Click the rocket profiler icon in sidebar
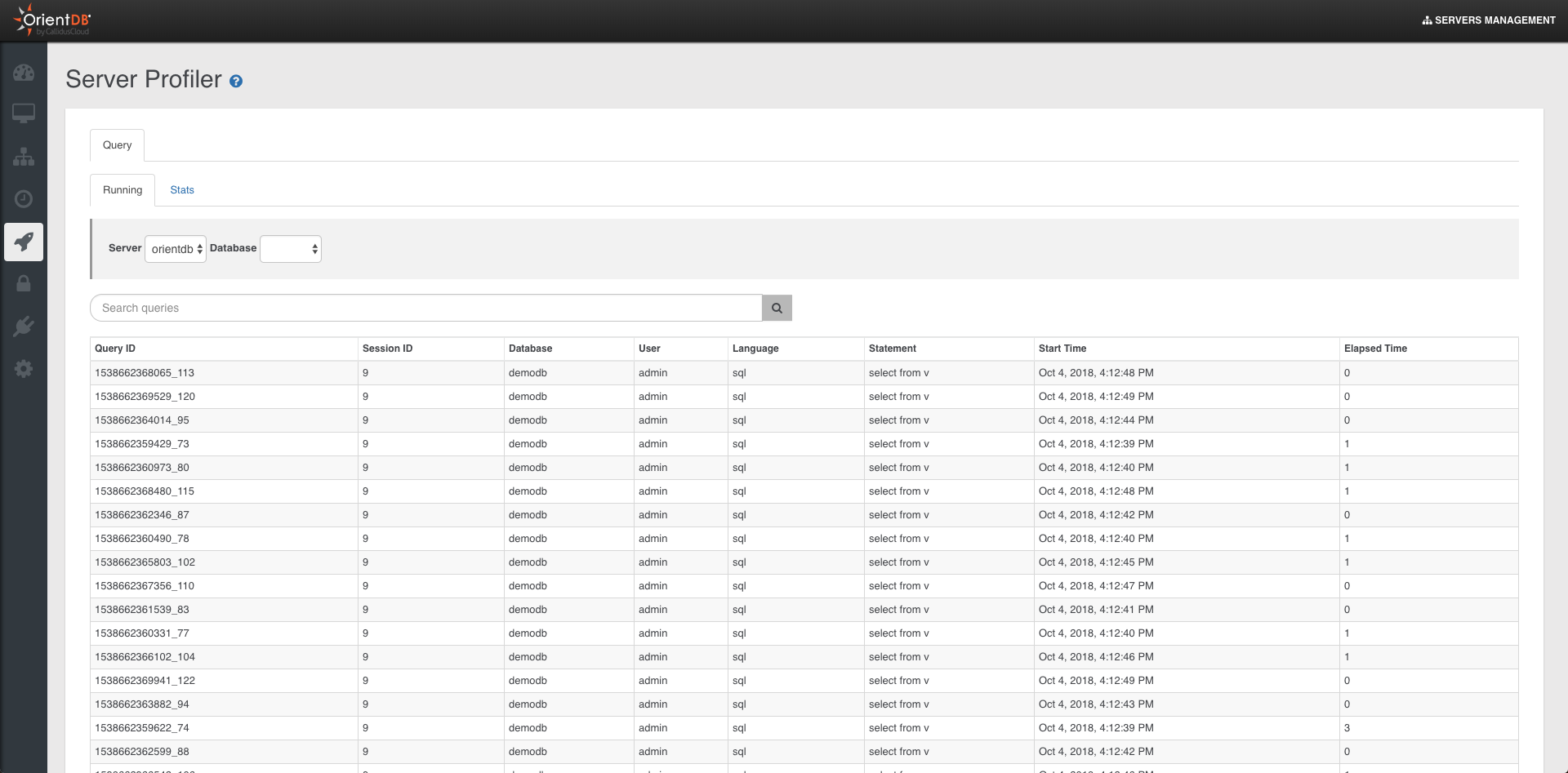The width and height of the screenshot is (1568, 773). pyautogui.click(x=24, y=242)
